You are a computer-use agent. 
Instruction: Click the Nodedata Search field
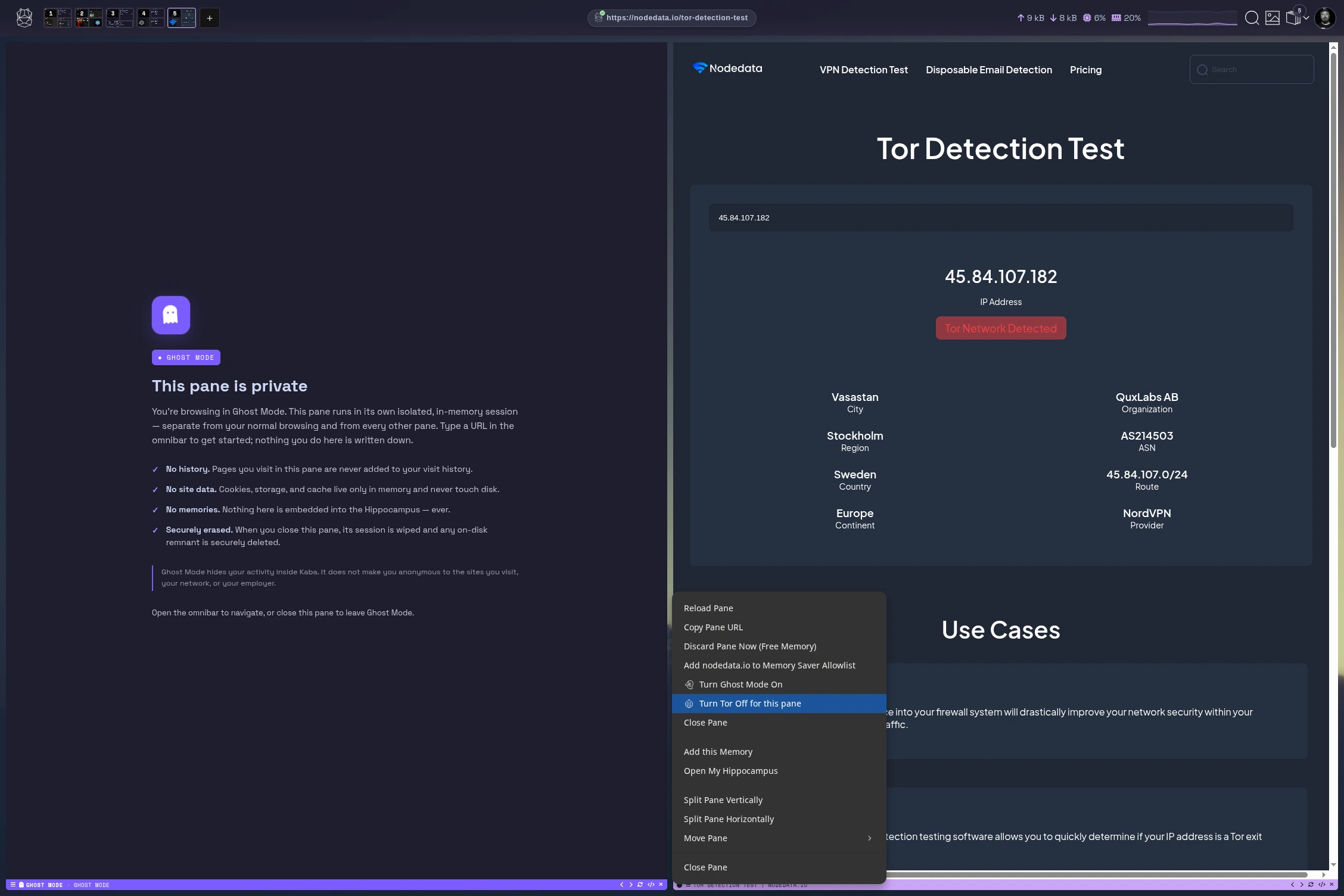(1252, 69)
